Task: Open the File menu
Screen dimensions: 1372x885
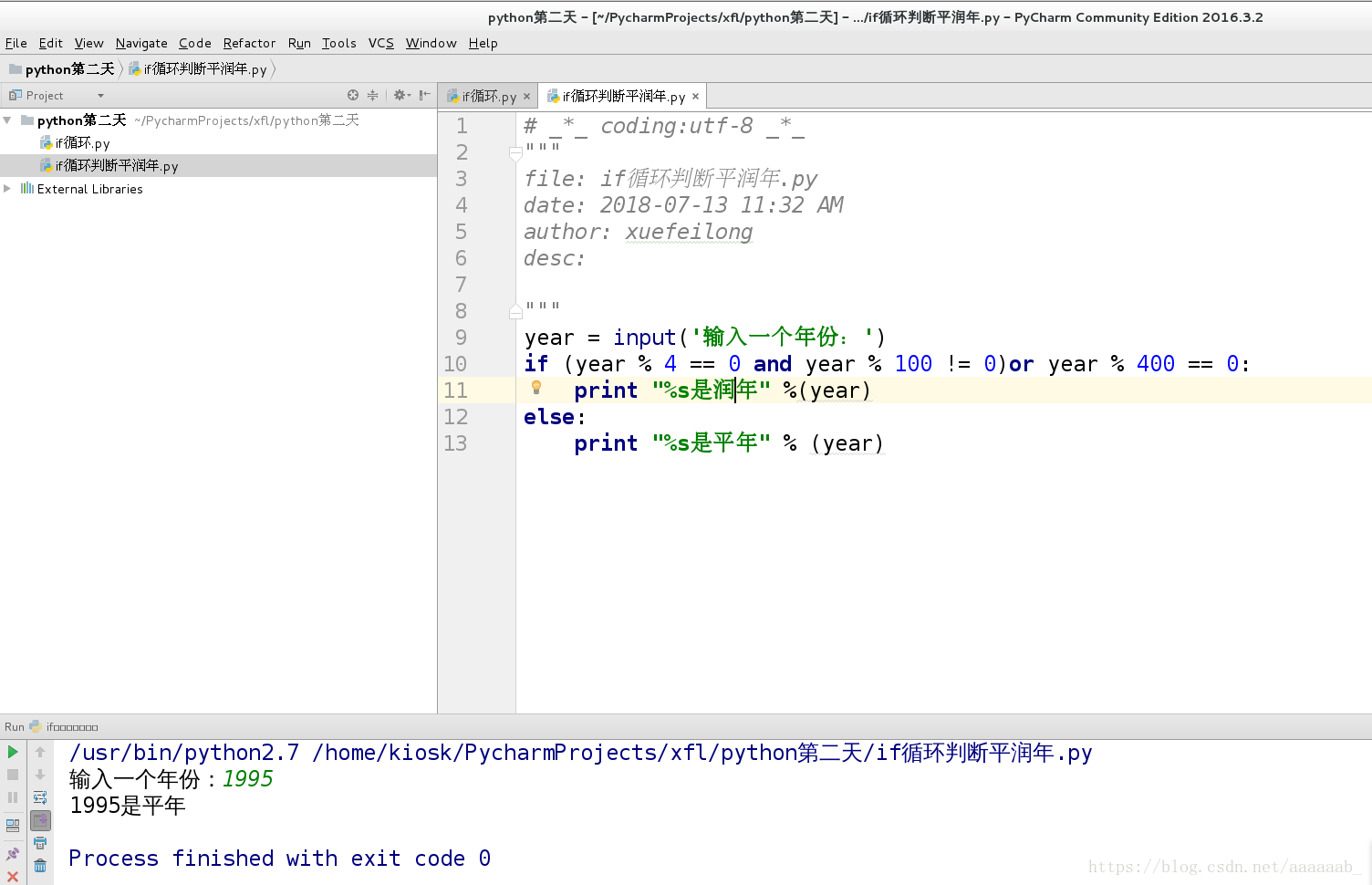Action: (x=16, y=43)
